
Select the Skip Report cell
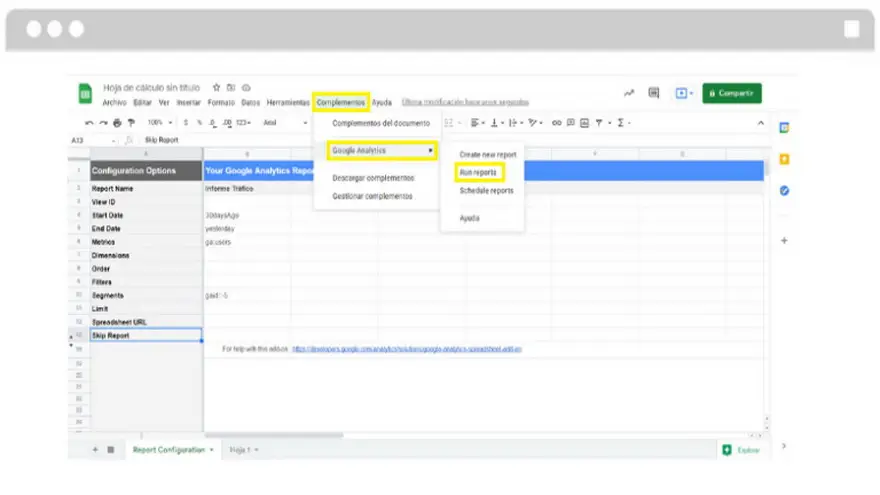click(146, 335)
